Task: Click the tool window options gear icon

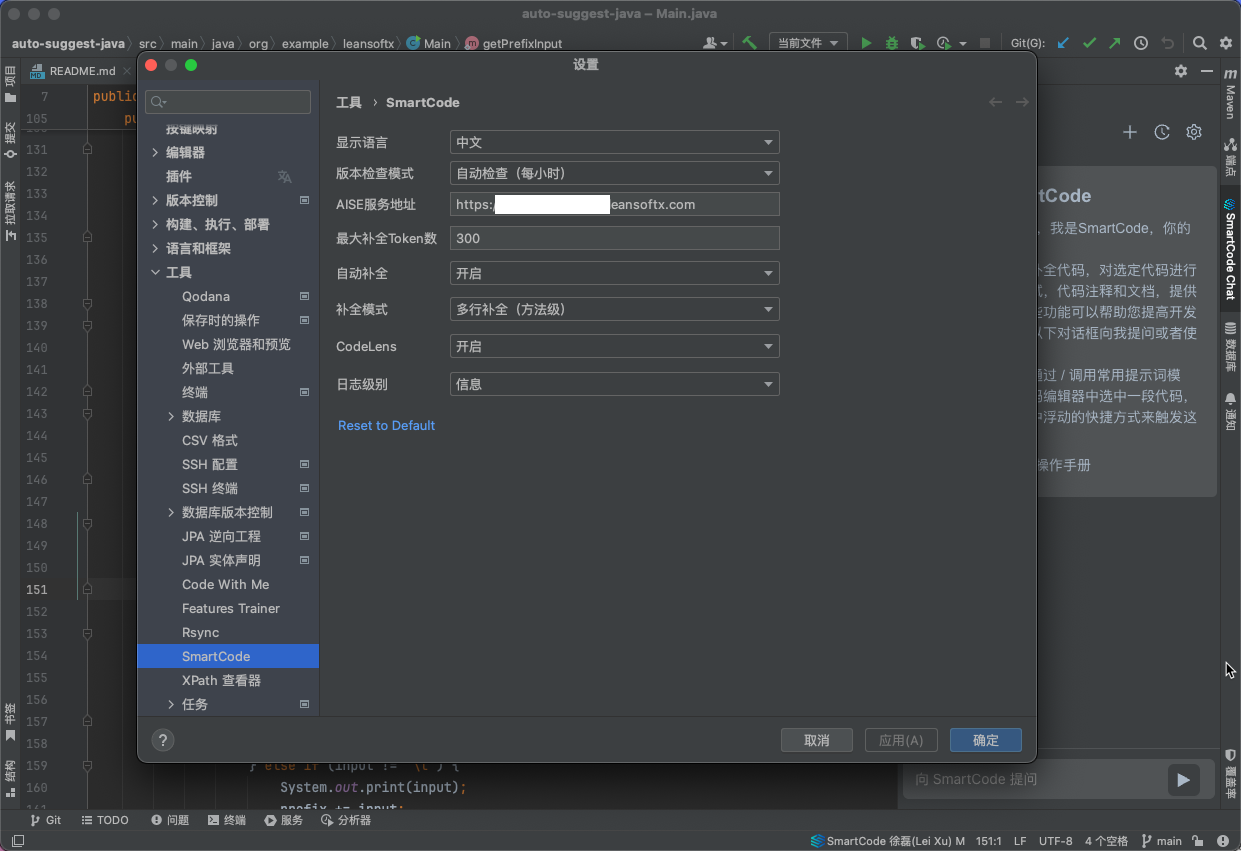Action: click(1181, 71)
